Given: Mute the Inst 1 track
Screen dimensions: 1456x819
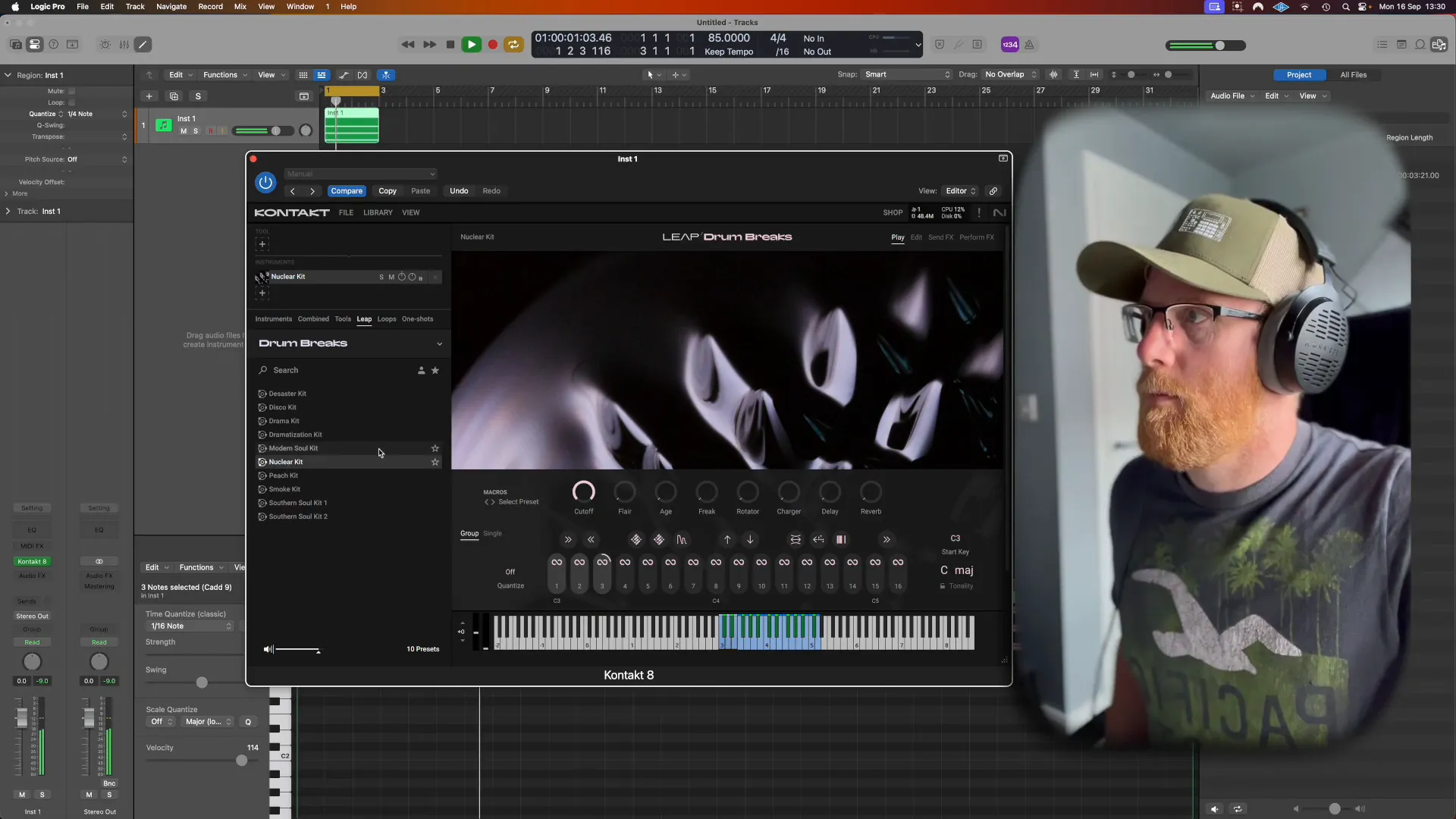Looking at the screenshot, I should (x=184, y=131).
